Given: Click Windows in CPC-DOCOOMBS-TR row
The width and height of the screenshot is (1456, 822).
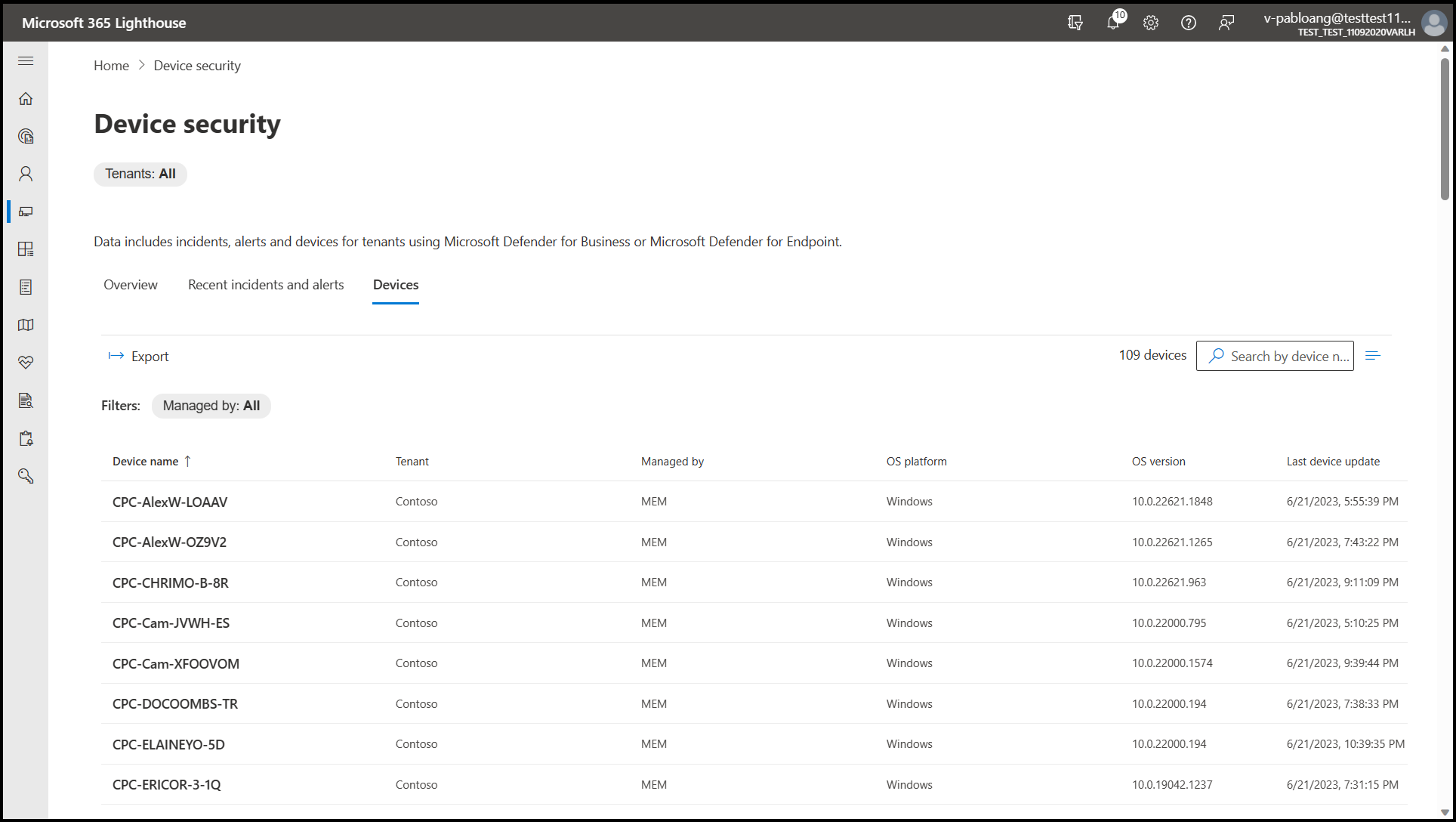Looking at the screenshot, I should [x=909, y=704].
